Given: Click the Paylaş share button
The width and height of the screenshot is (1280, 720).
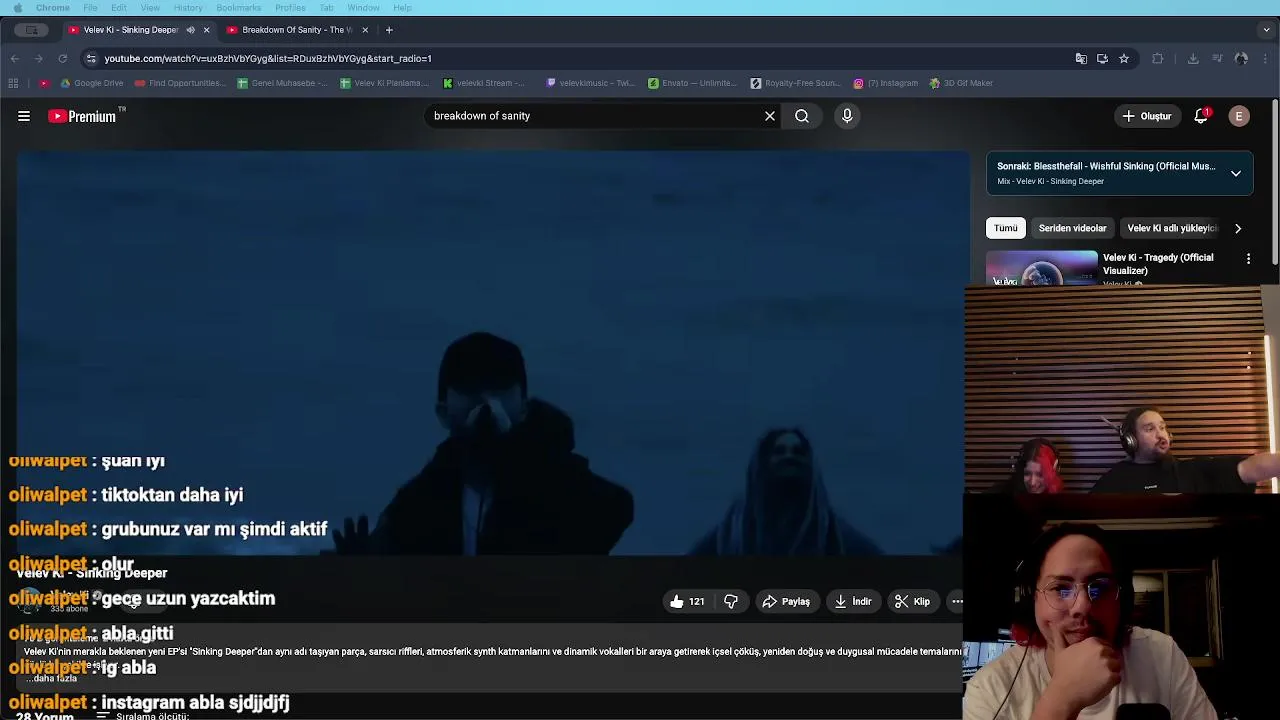Looking at the screenshot, I should [786, 602].
